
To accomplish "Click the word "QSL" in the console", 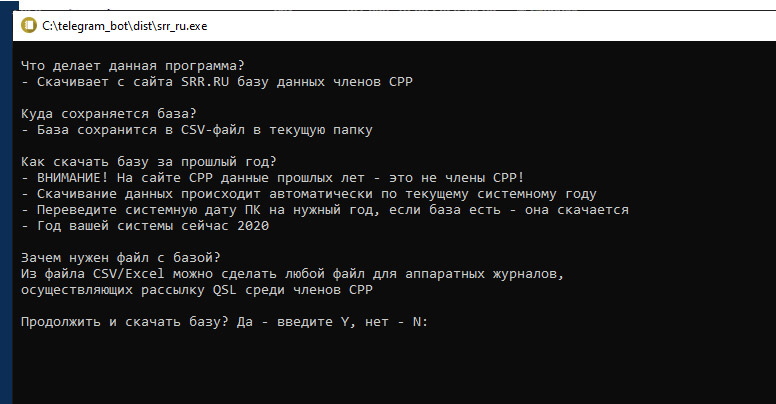I will pyautogui.click(x=225, y=290).
